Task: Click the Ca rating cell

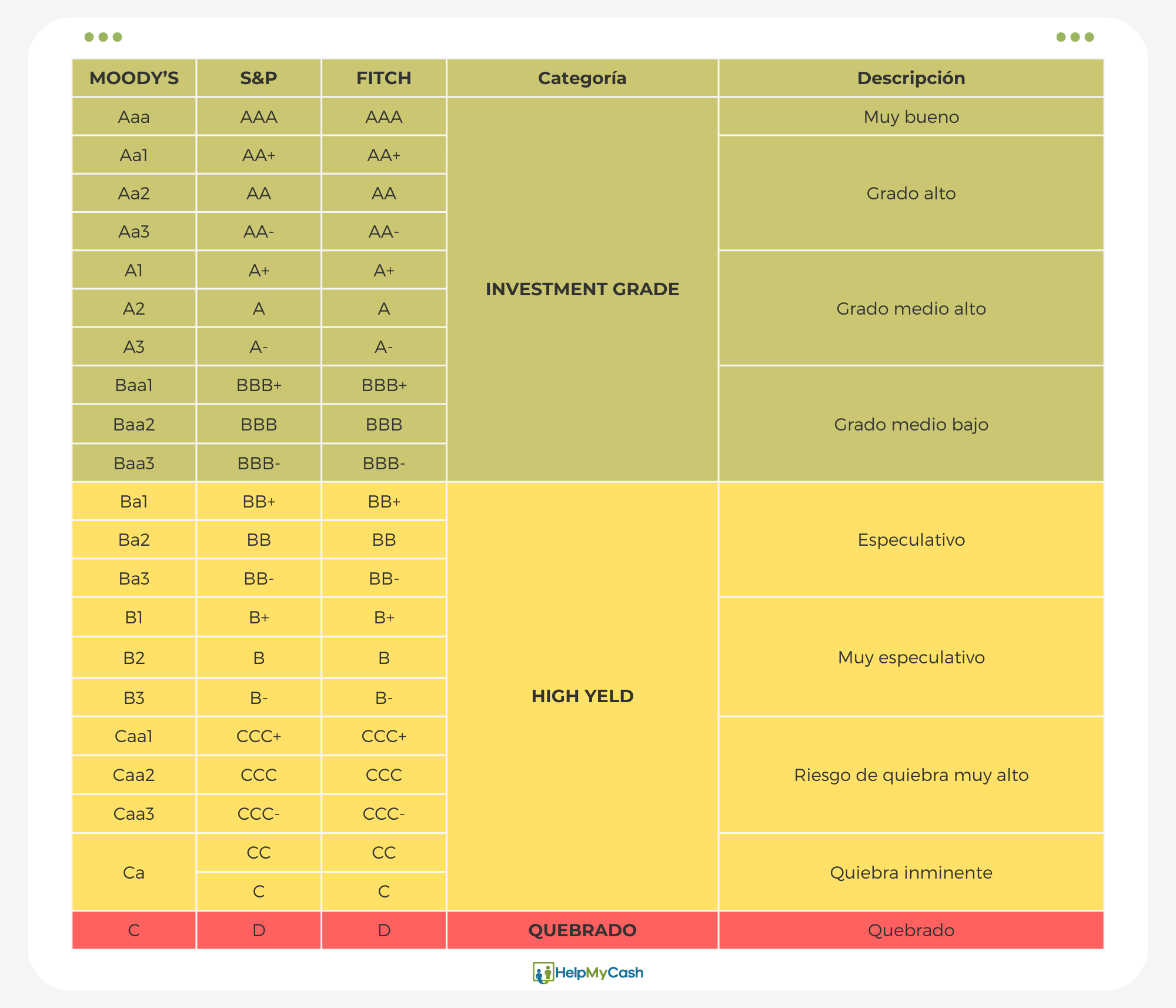Action: coord(134,872)
